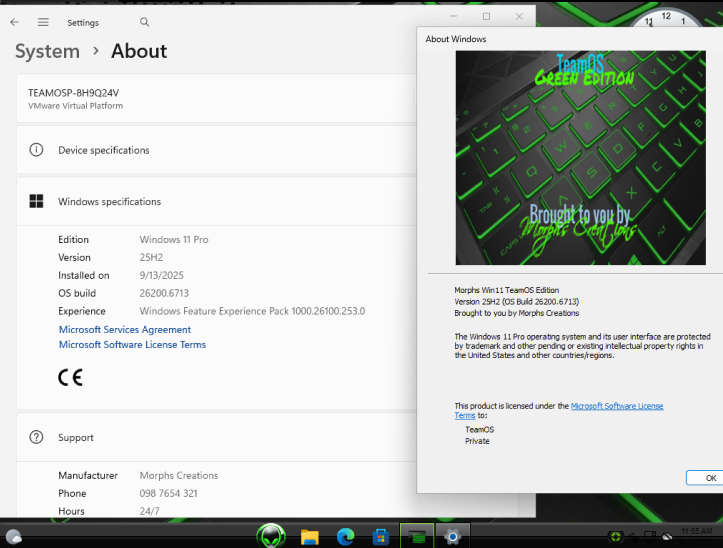Open Microsoft Software License Terms in Settings
Viewport: 723px width, 548px height.
[x=132, y=345]
